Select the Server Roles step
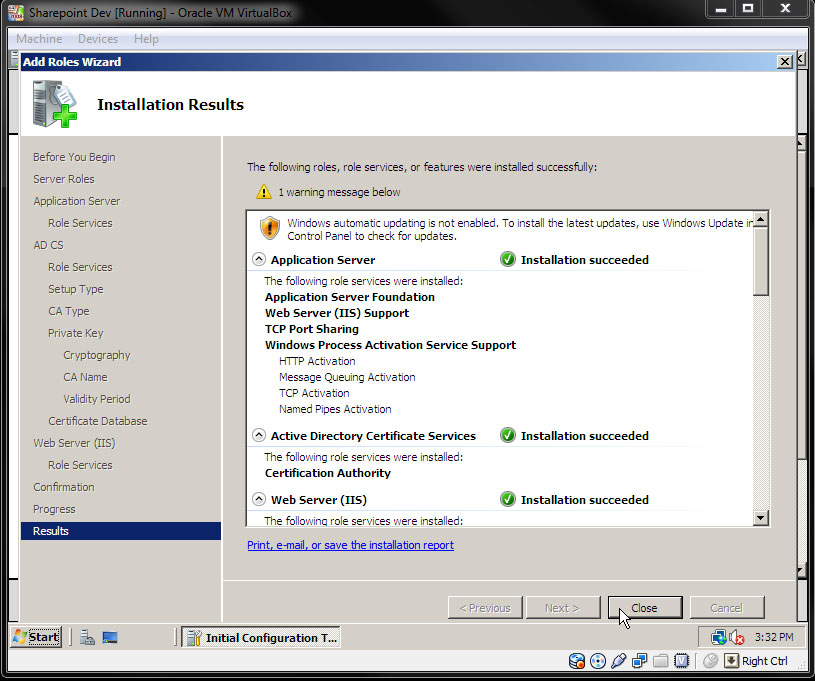 point(64,179)
